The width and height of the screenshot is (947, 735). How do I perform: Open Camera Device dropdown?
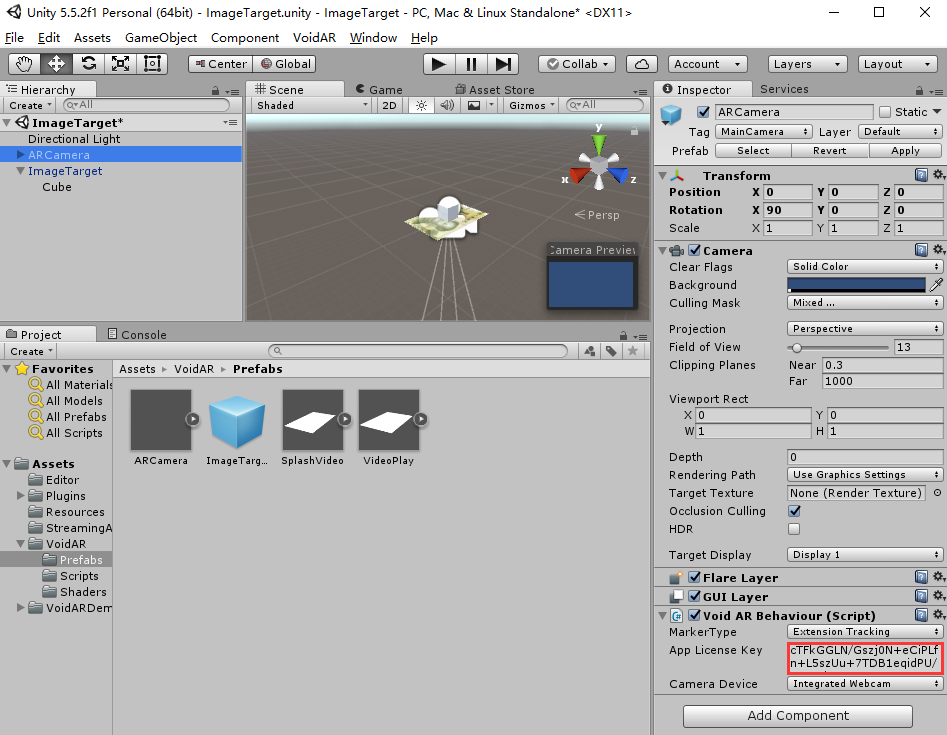[864, 684]
